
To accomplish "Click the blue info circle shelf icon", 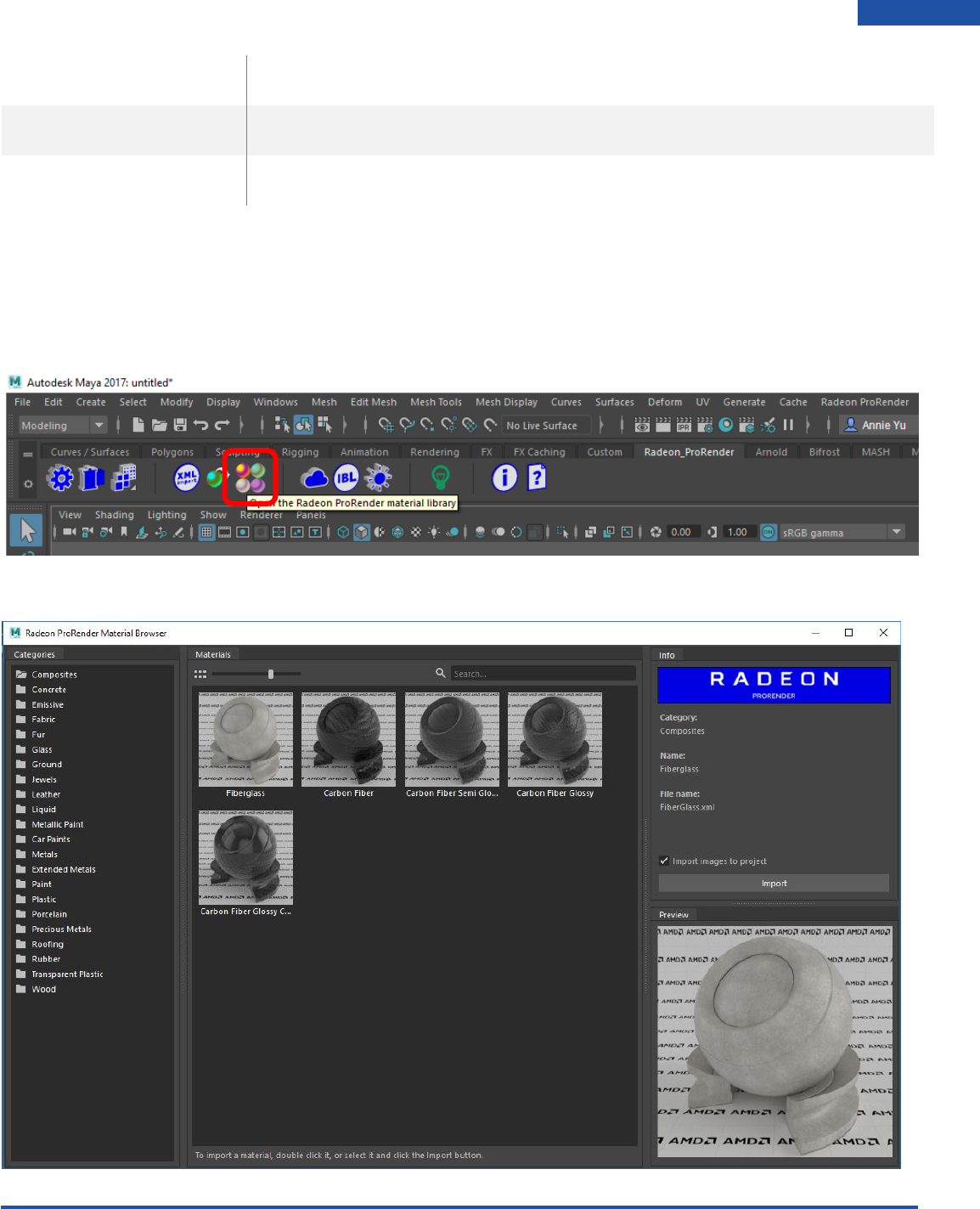I will [504, 478].
